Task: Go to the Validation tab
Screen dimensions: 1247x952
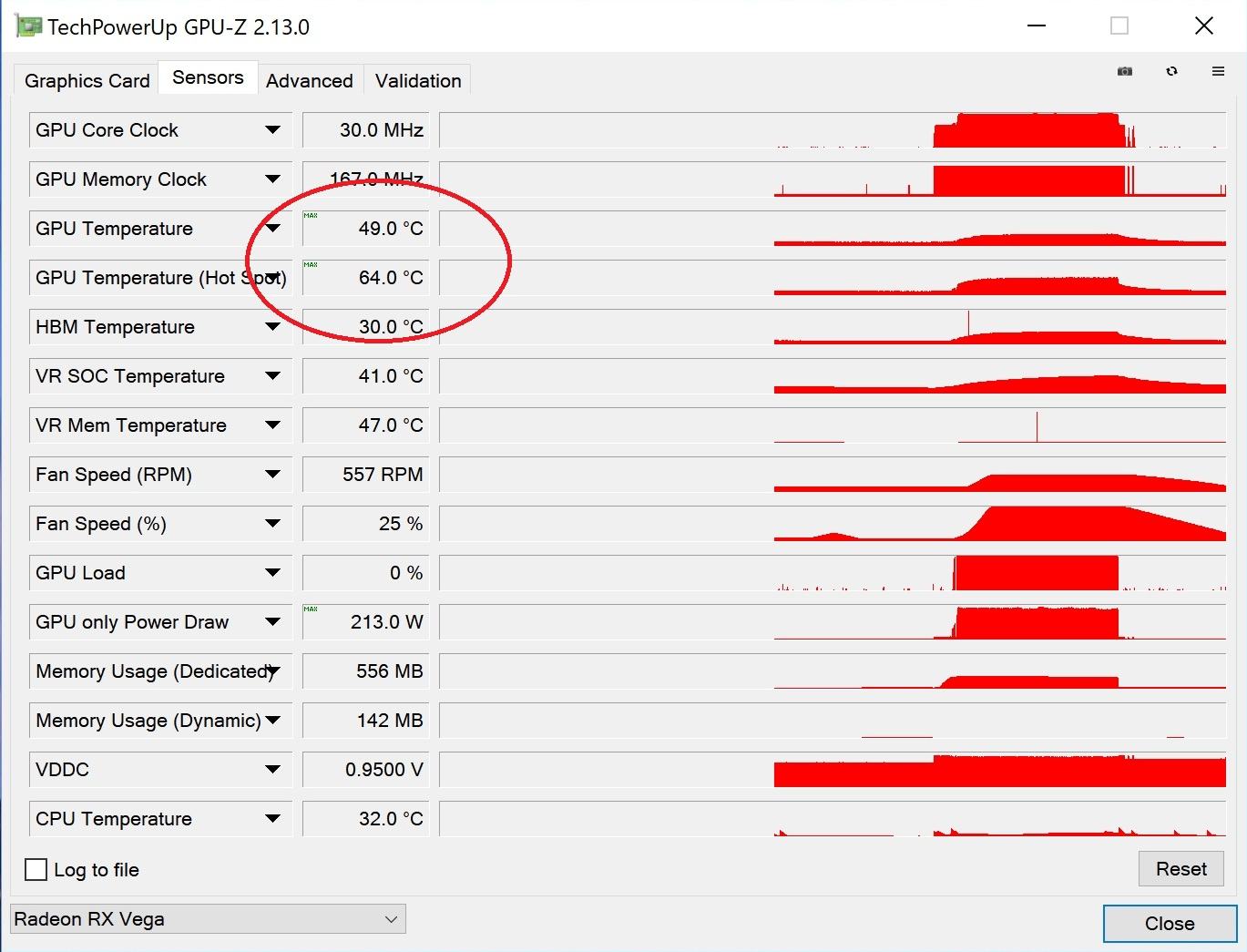Action: pos(418,80)
